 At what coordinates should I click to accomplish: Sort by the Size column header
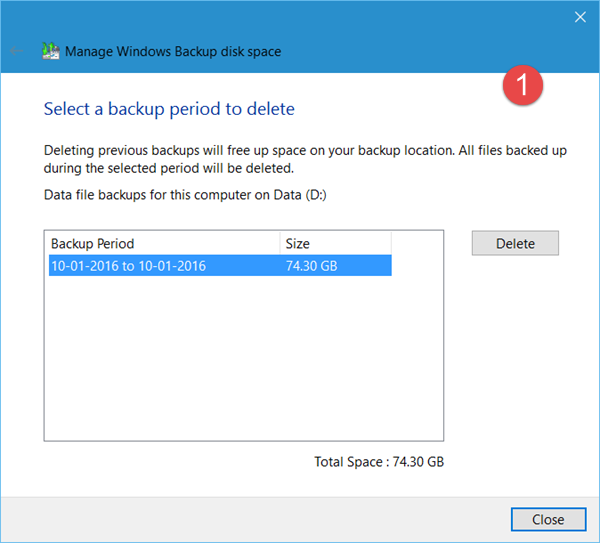pos(335,243)
